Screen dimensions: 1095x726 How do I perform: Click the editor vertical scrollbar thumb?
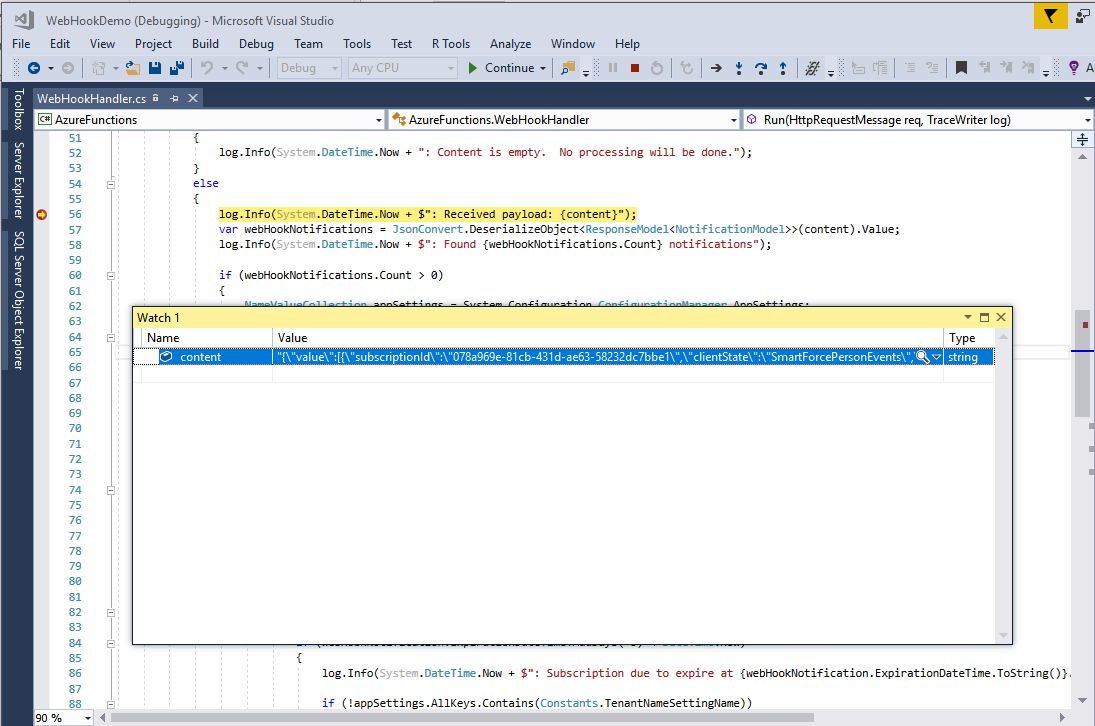coord(1082,363)
